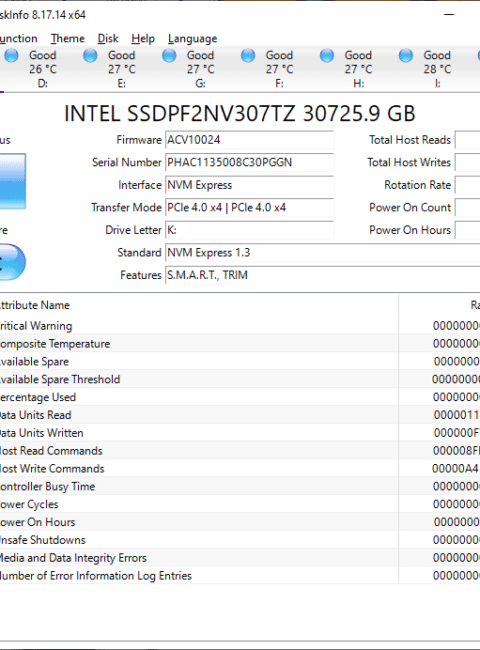Click the Power On Hours value box
Image resolution: width=480 pixels, height=650 pixels.
pyautogui.click(x=468, y=230)
